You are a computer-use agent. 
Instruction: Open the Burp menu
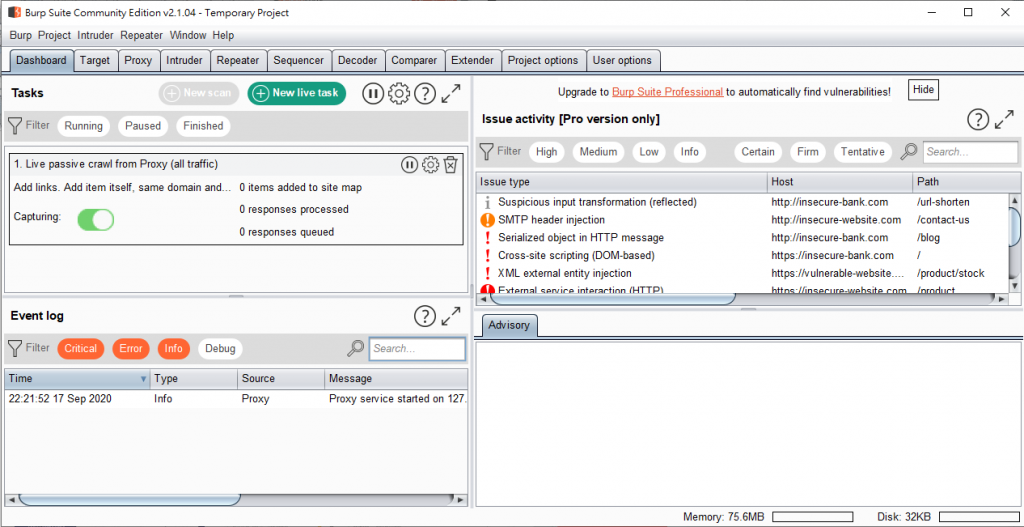tap(21, 35)
